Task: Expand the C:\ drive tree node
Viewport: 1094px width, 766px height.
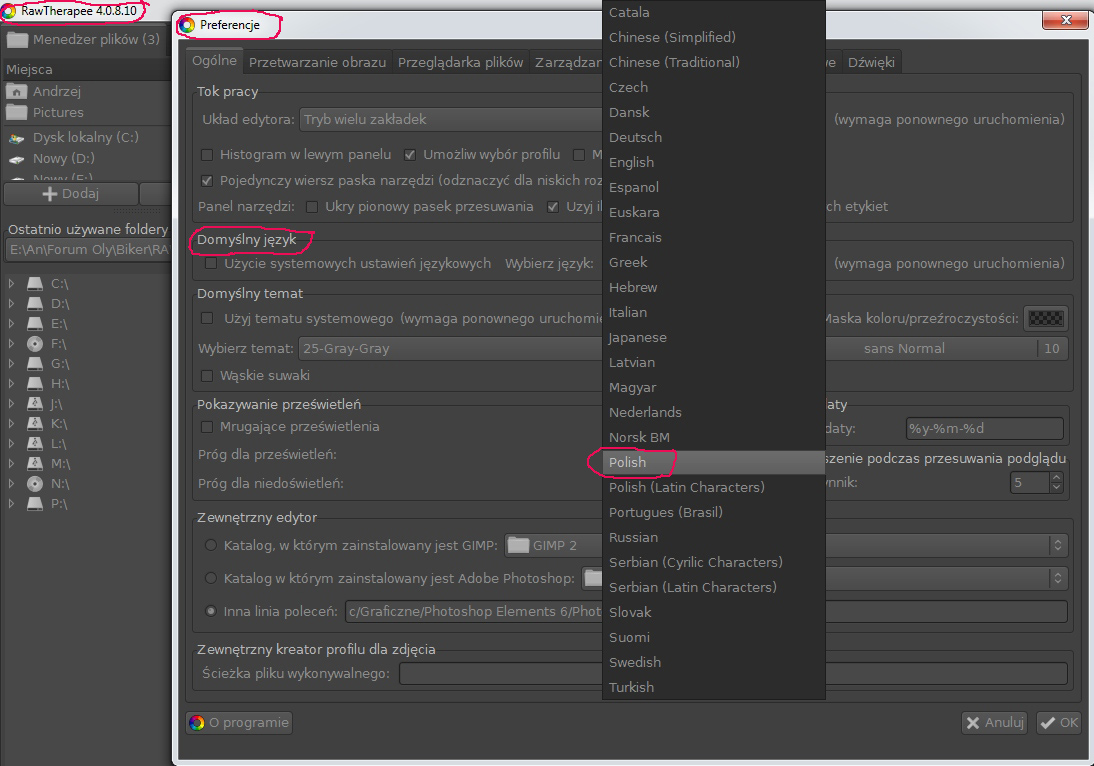Action: pos(11,283)
